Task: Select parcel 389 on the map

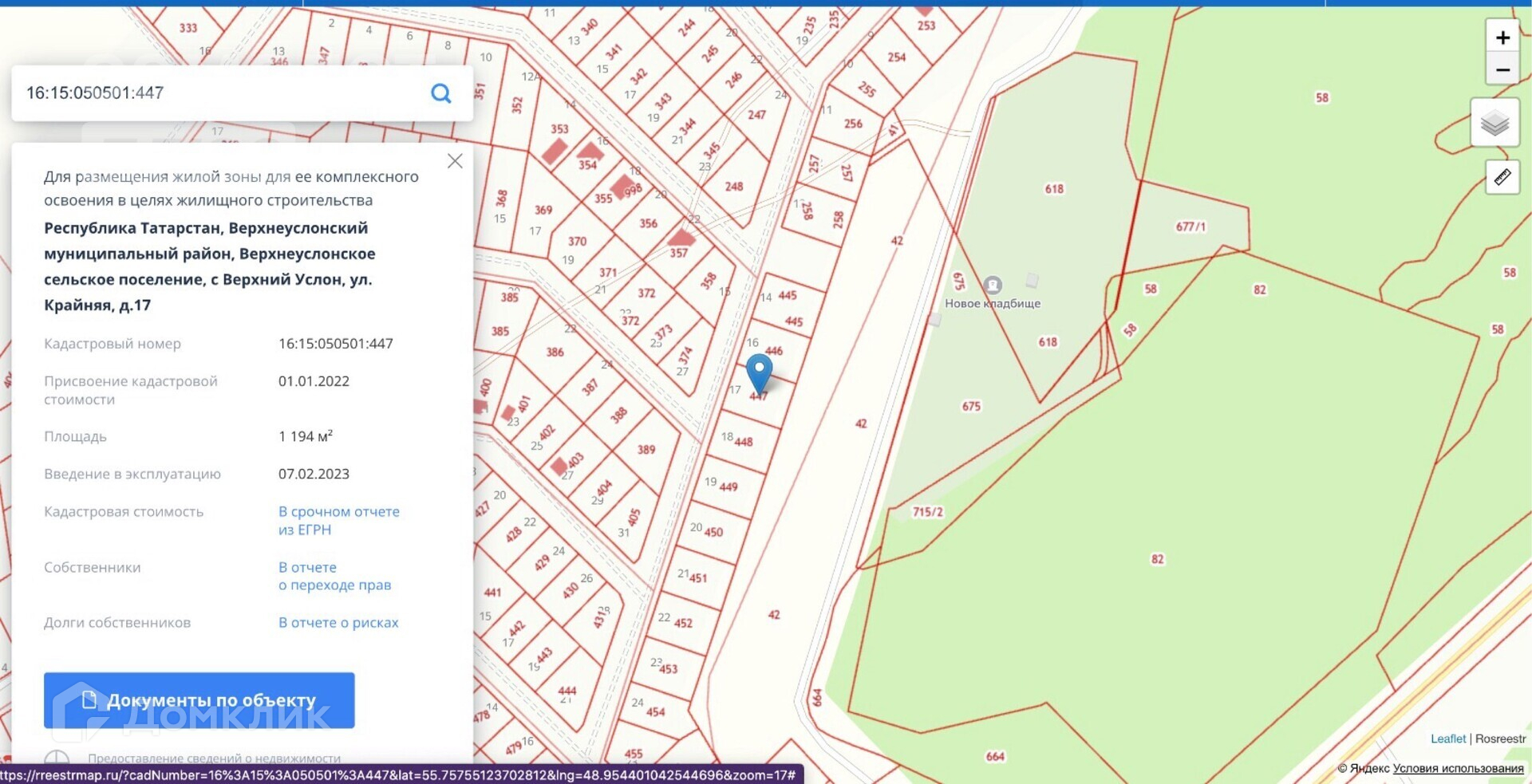Action: pyautogui.click(x=646, y=450)
